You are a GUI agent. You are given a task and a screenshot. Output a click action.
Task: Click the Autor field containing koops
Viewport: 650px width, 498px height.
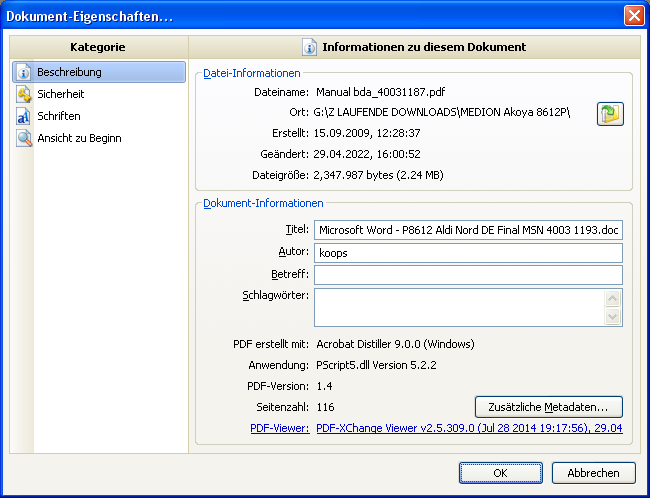468,253
